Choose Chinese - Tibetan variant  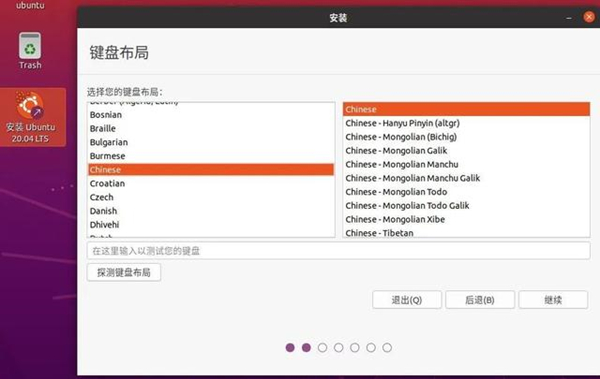(x=466, y=232)
